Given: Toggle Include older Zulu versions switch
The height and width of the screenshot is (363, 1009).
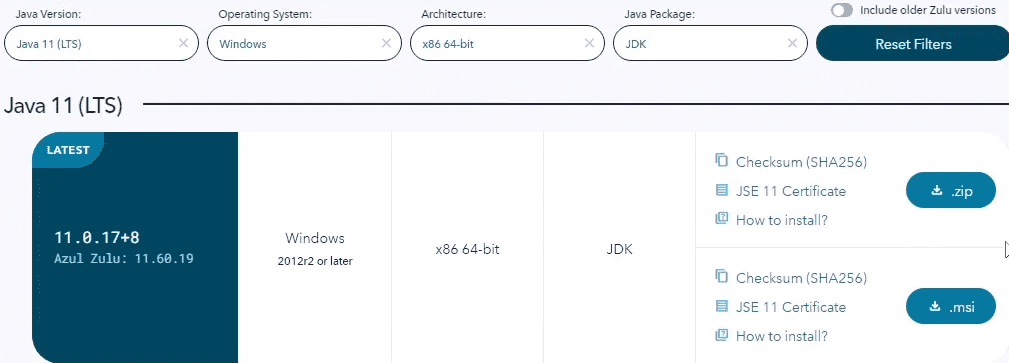Looking at the screenshot, I should pyautogui.click(x=842, y=10).
